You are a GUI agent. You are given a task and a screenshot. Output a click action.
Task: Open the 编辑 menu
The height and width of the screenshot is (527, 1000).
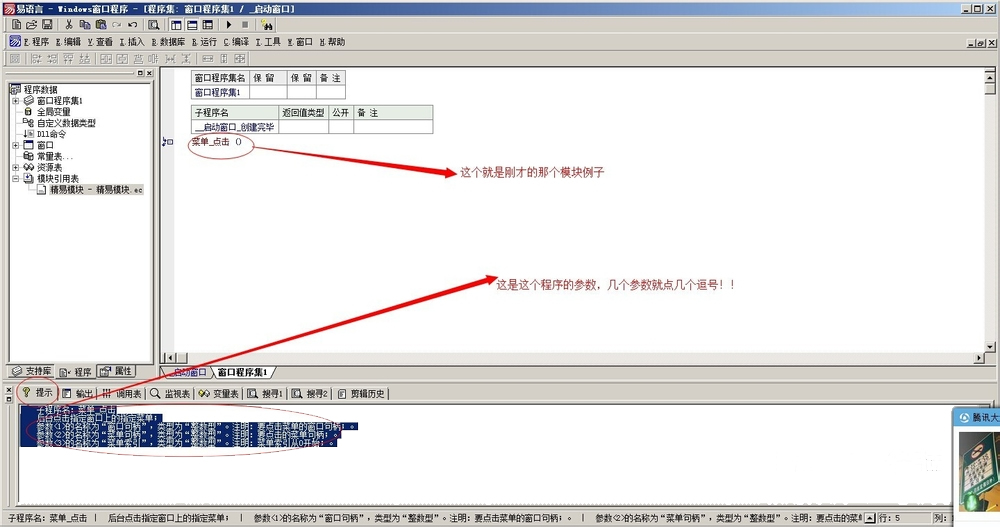[68, 41]
